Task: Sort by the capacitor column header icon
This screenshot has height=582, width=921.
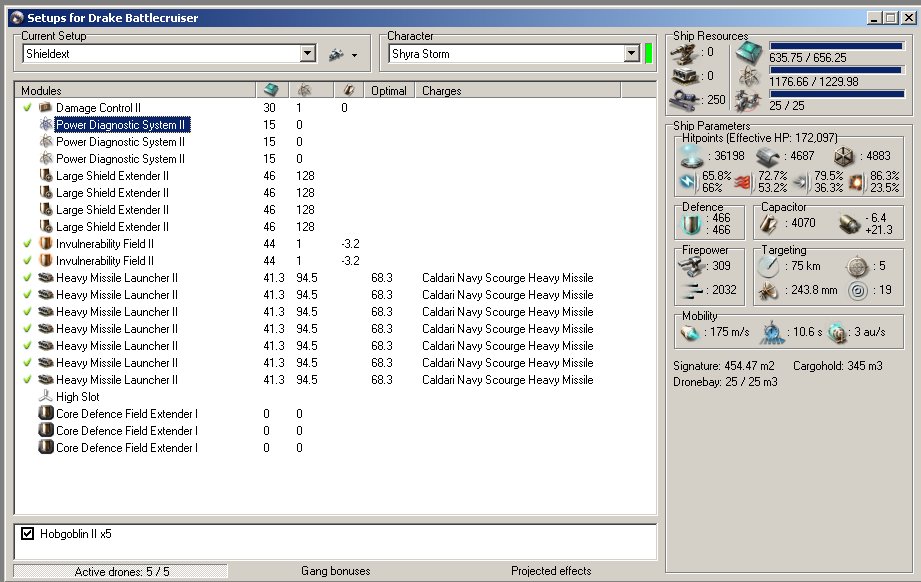Action: pos(349,90)
